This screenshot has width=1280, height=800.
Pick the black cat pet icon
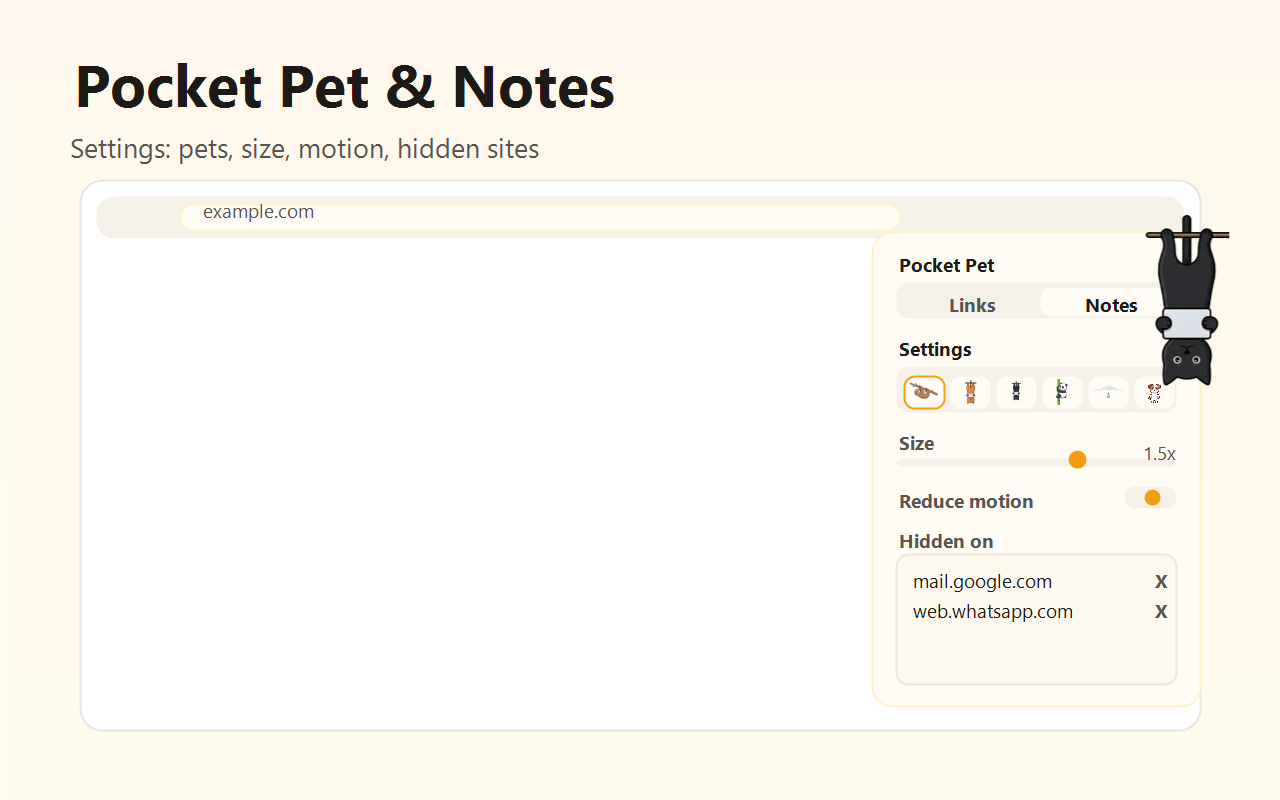(1016, 392)
